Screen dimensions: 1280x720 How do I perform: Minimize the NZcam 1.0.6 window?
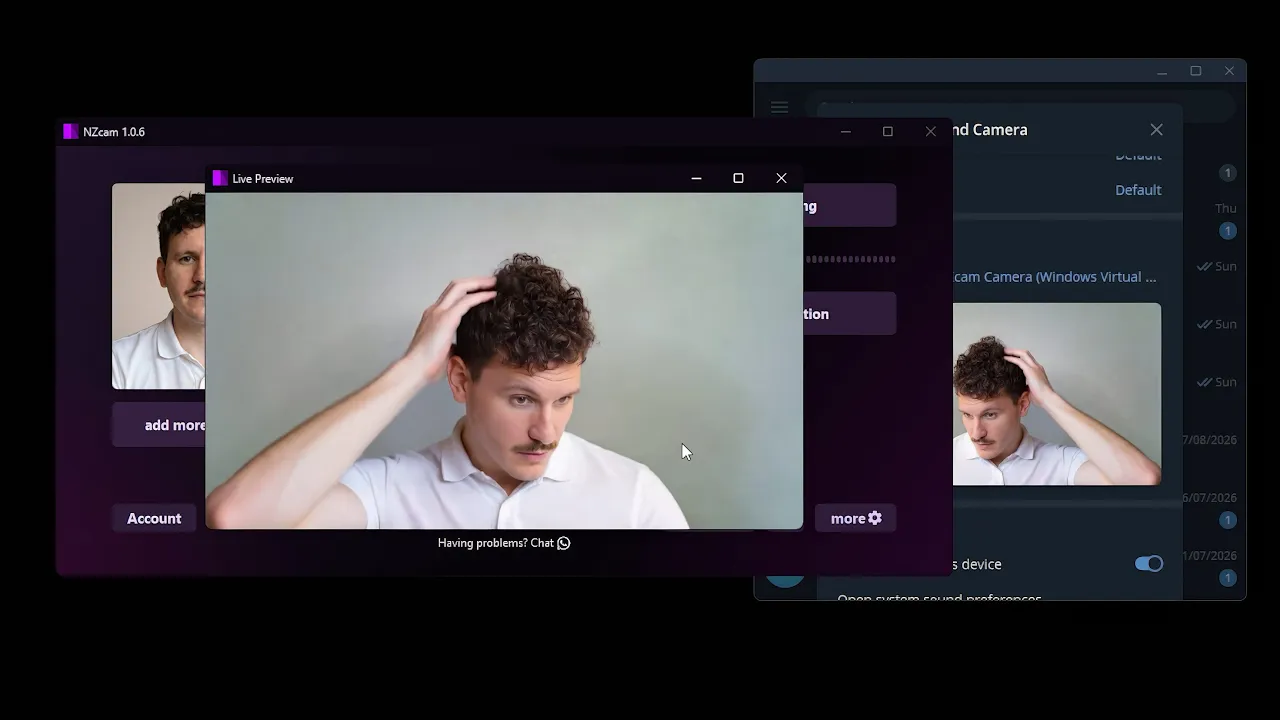coord(846,131)
